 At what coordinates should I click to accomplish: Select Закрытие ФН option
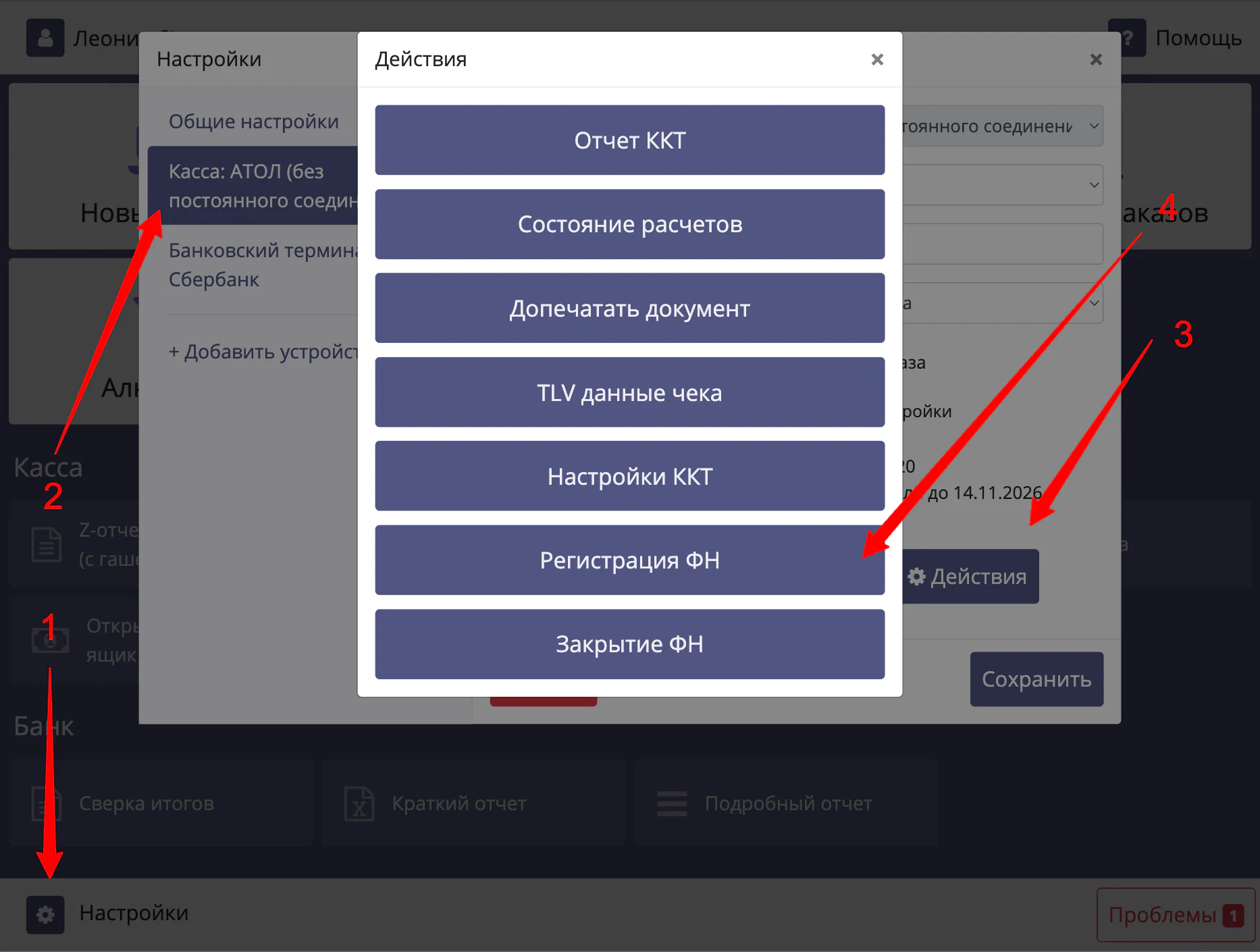click(629, 644)
